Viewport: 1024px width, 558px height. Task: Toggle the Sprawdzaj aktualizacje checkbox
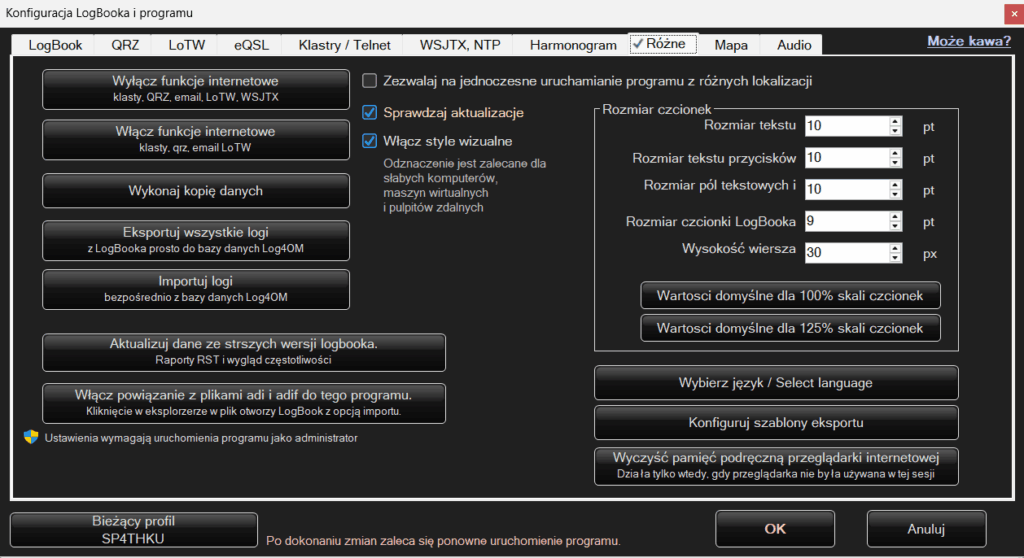[370, 113]
